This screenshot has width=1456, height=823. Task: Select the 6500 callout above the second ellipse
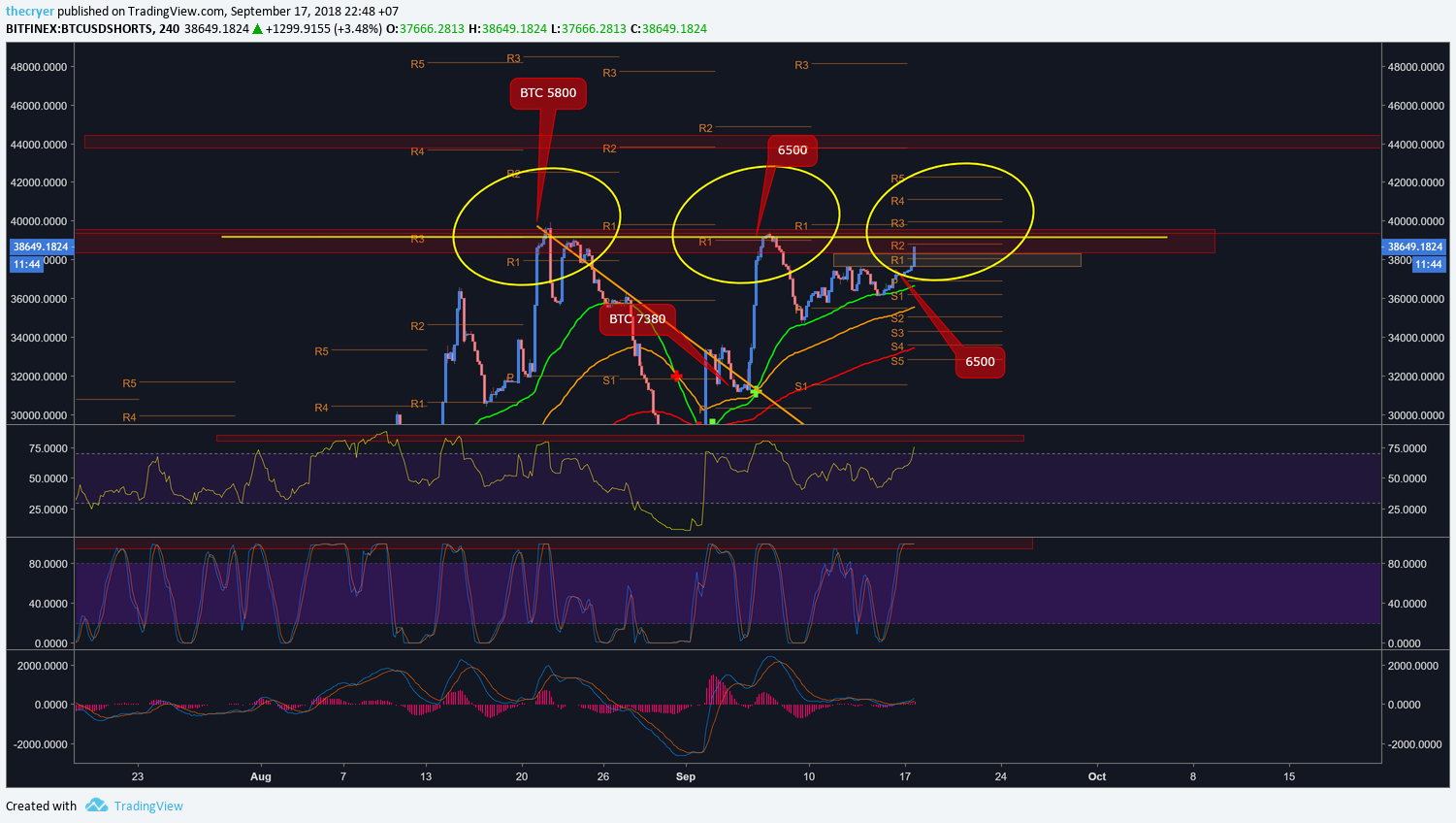click(x=793, y=150)
